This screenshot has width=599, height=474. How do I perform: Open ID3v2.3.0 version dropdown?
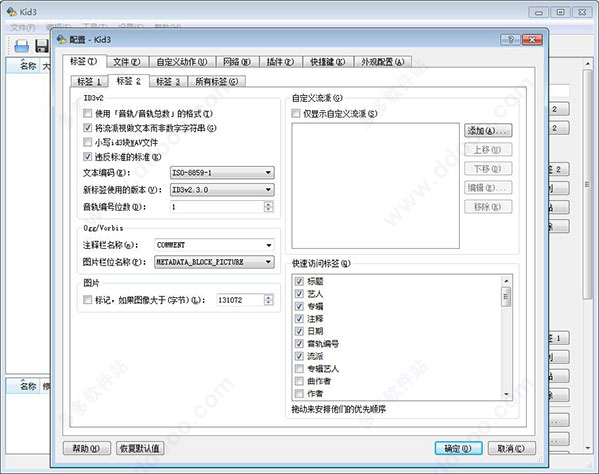tap(222, 189)
